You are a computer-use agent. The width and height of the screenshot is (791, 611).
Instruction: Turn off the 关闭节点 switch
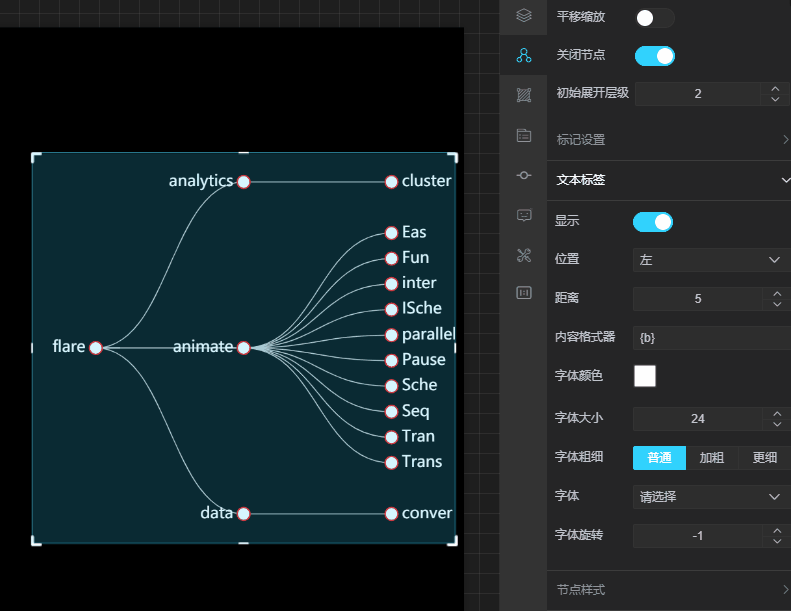(654, 56)
